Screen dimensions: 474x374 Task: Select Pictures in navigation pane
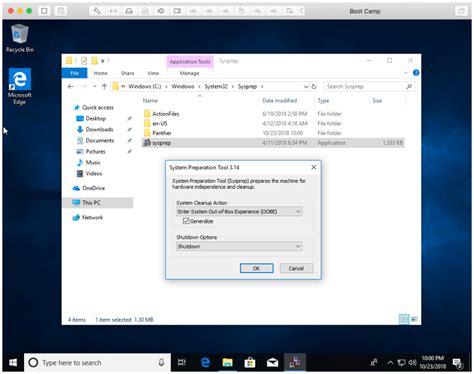click(95, 151)
